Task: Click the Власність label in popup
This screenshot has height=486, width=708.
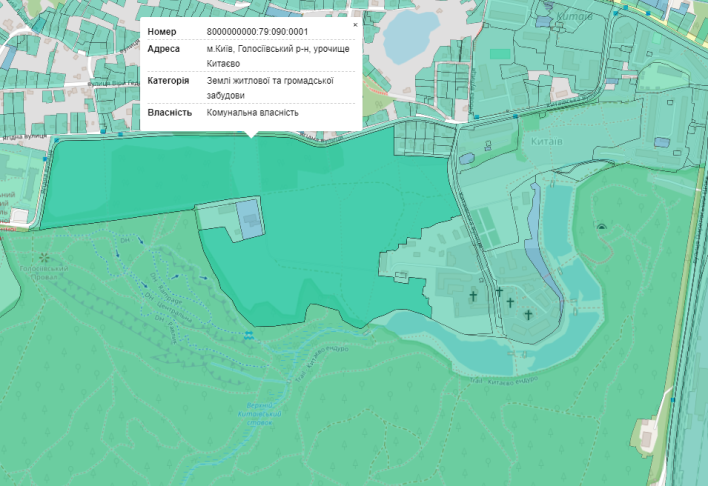Action: (169, 112)
